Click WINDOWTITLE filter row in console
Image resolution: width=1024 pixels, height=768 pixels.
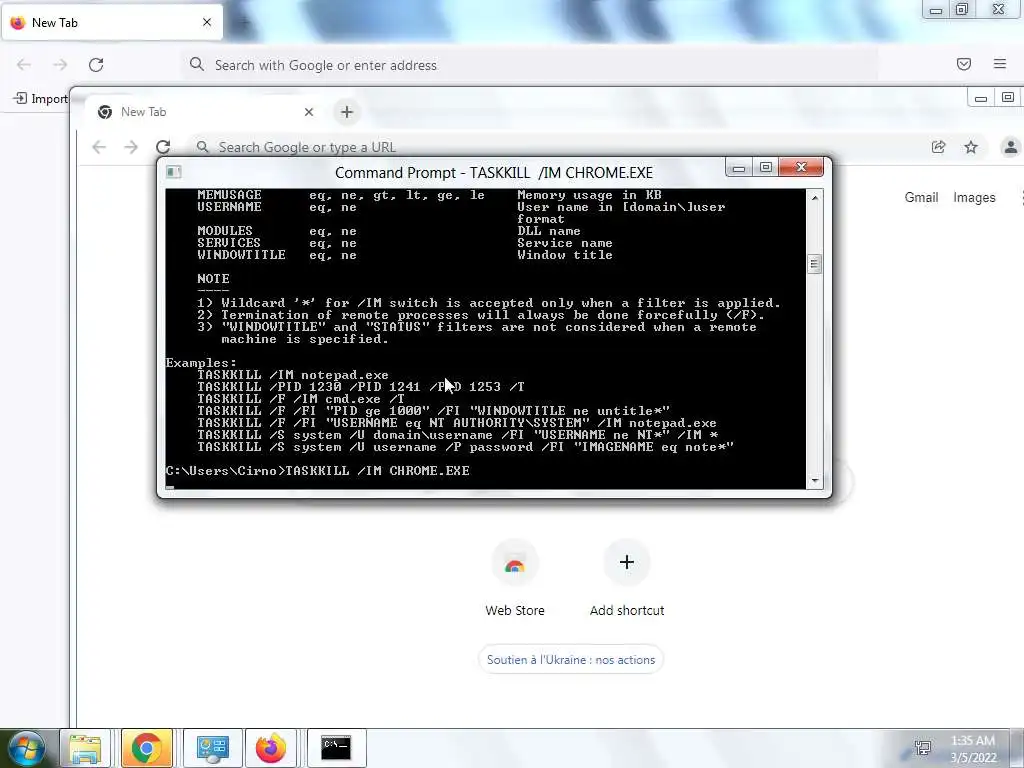[405, 255]
